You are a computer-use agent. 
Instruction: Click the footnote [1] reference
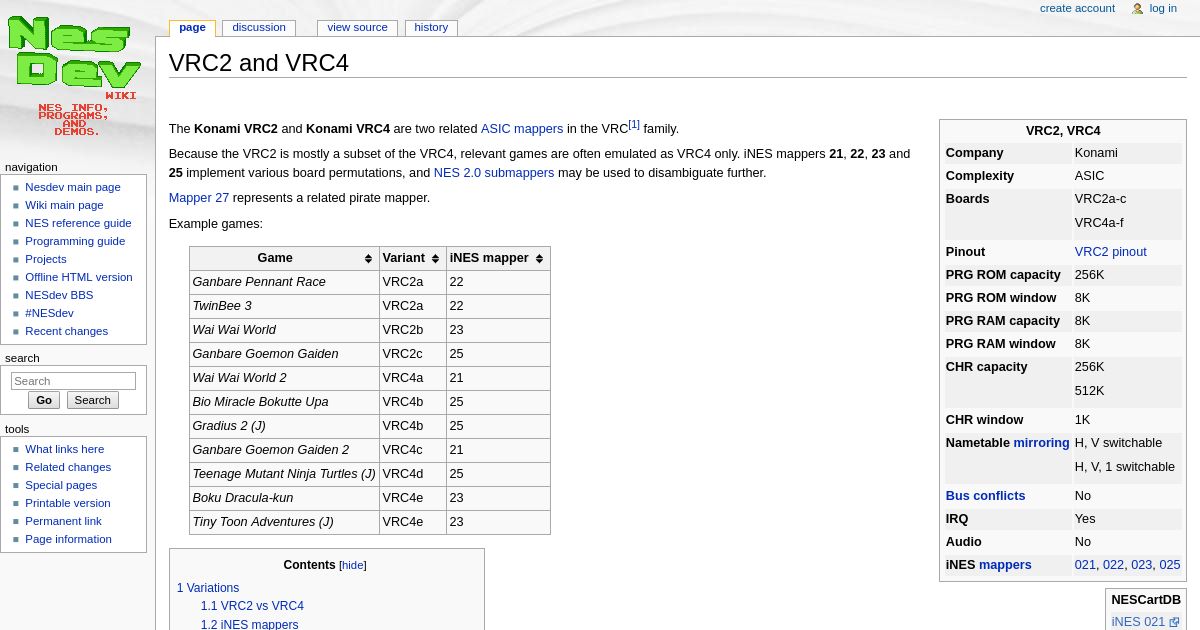click(x=634, y=125)
